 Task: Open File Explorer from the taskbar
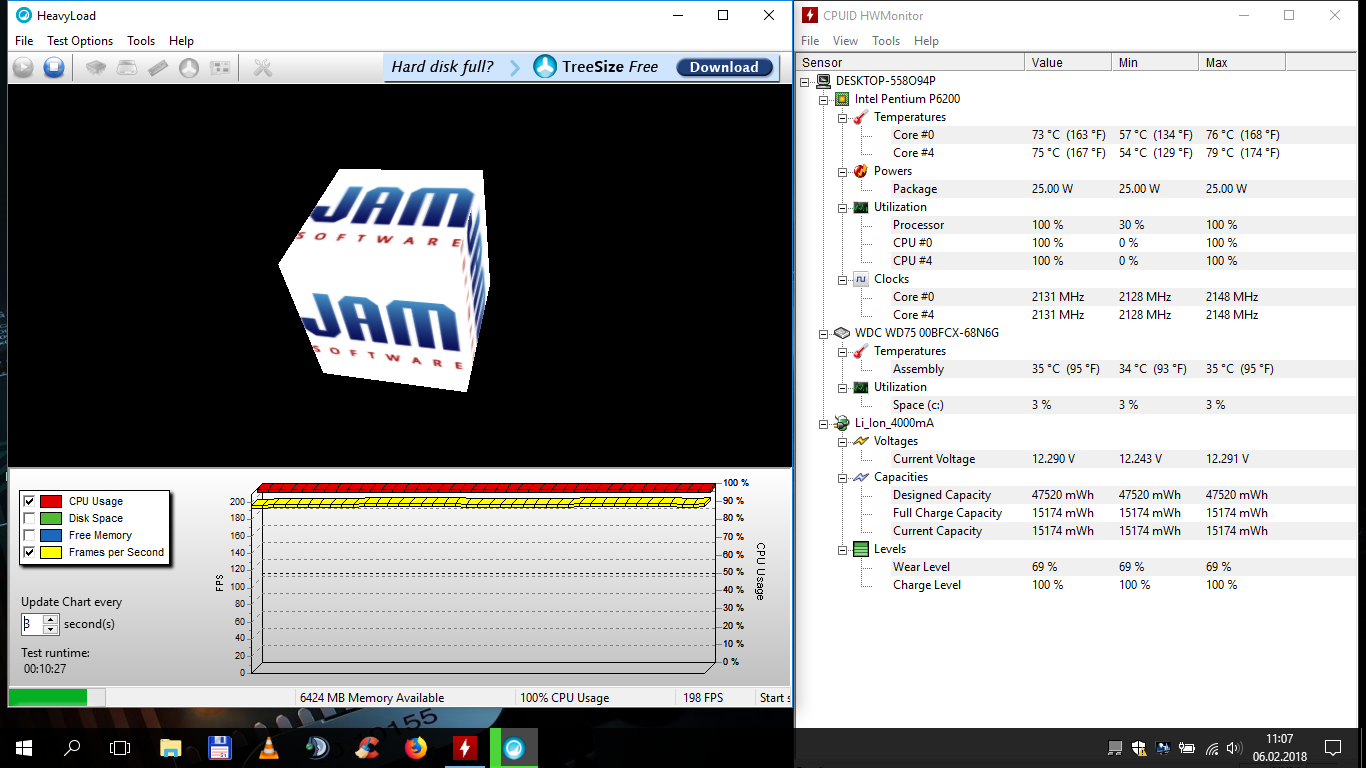[x=170, y=747]
